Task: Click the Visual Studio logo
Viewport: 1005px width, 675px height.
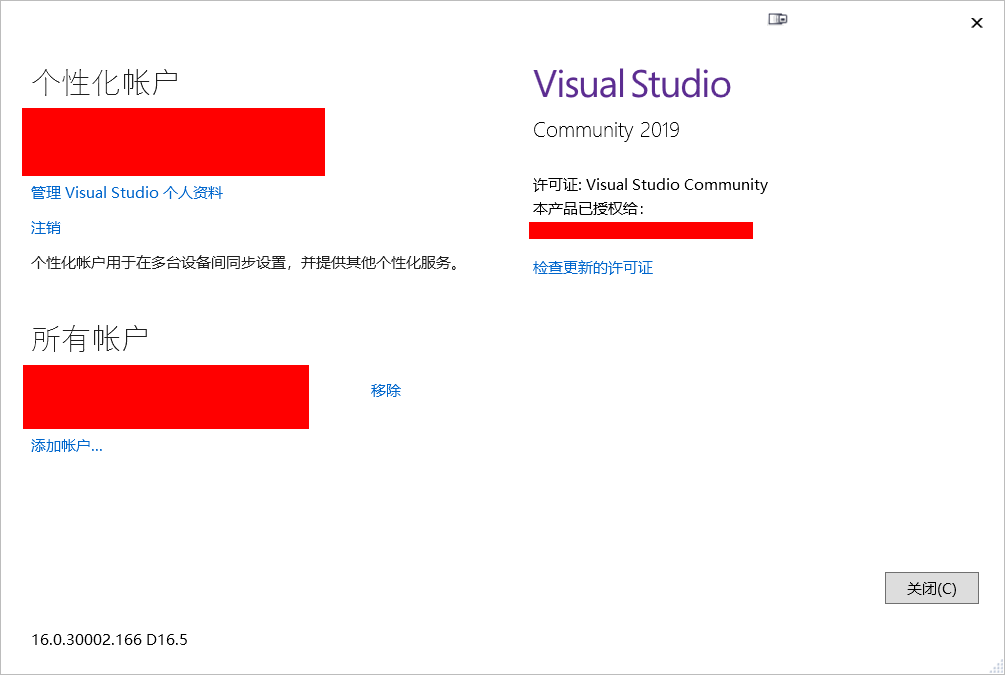Action: [631, 84]
